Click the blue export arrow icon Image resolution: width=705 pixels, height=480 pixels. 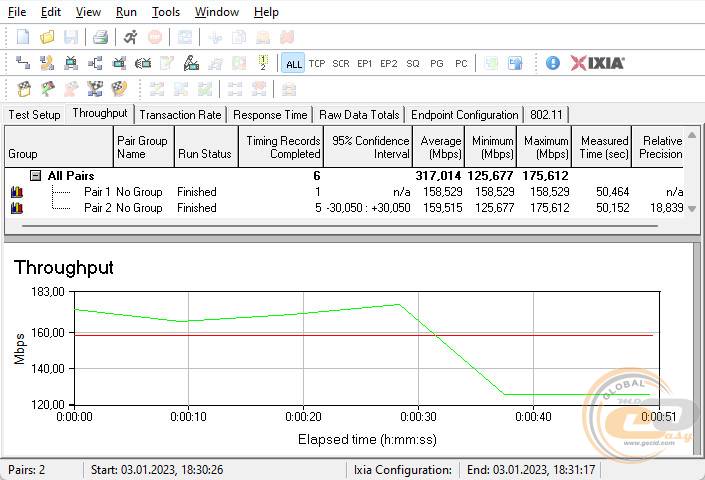click(515, 63)
